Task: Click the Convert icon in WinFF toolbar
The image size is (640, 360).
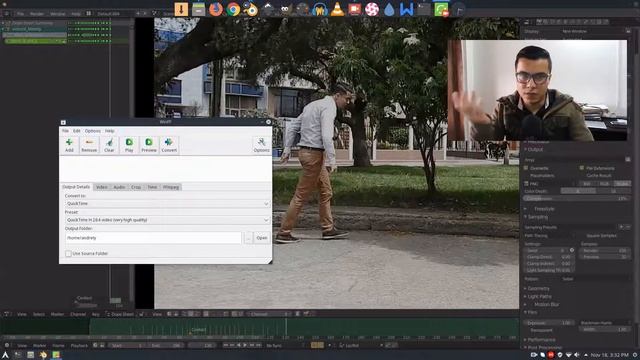Action: [x=169, y=145]
